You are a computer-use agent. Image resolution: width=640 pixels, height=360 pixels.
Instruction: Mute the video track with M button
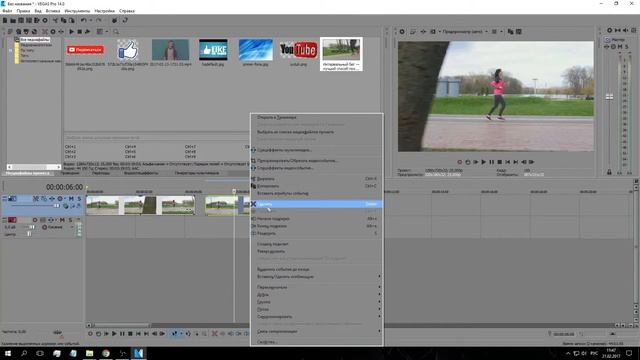(71, 199)
